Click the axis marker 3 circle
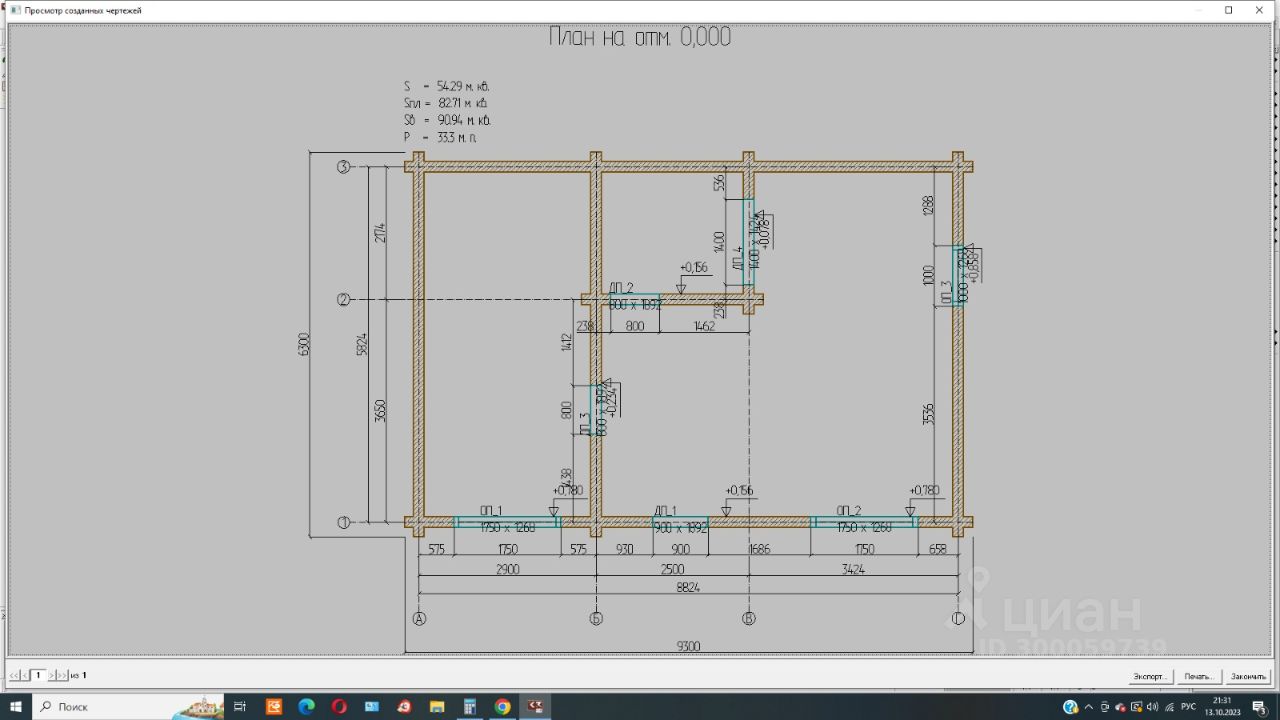 click(344, 167)
